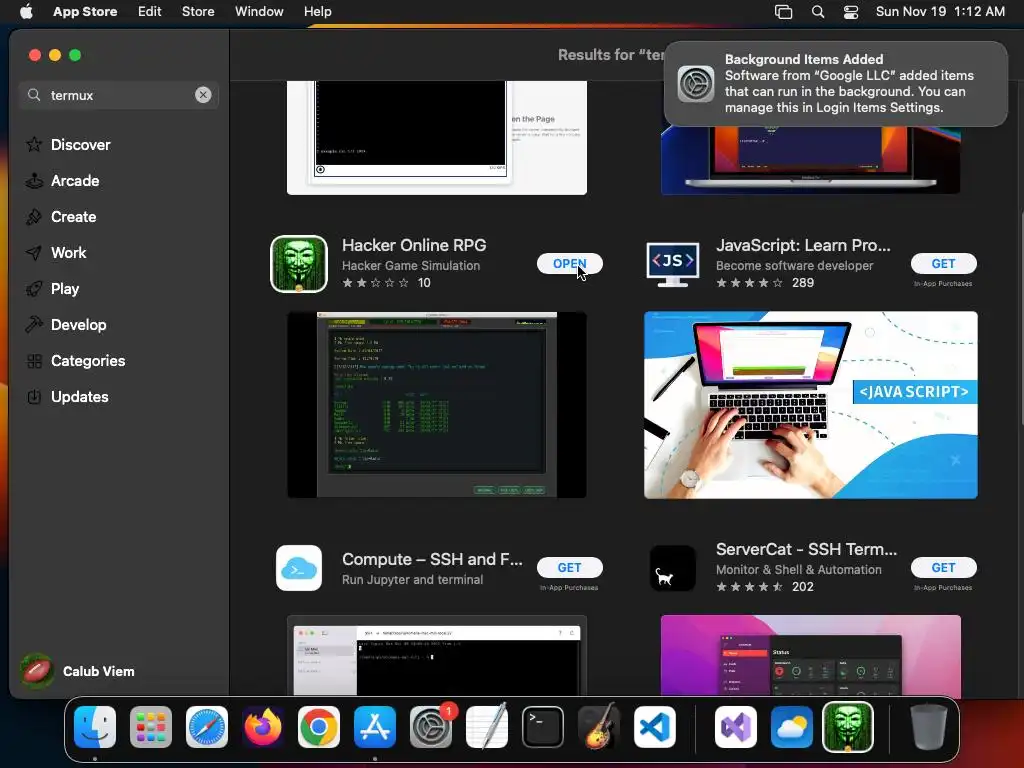Image resolution: width=1024 pixels, height=768 pixels.
Task: Open Hacker Online RPG in the Dock
Action: pyautogui.click(x=848, y=726)
